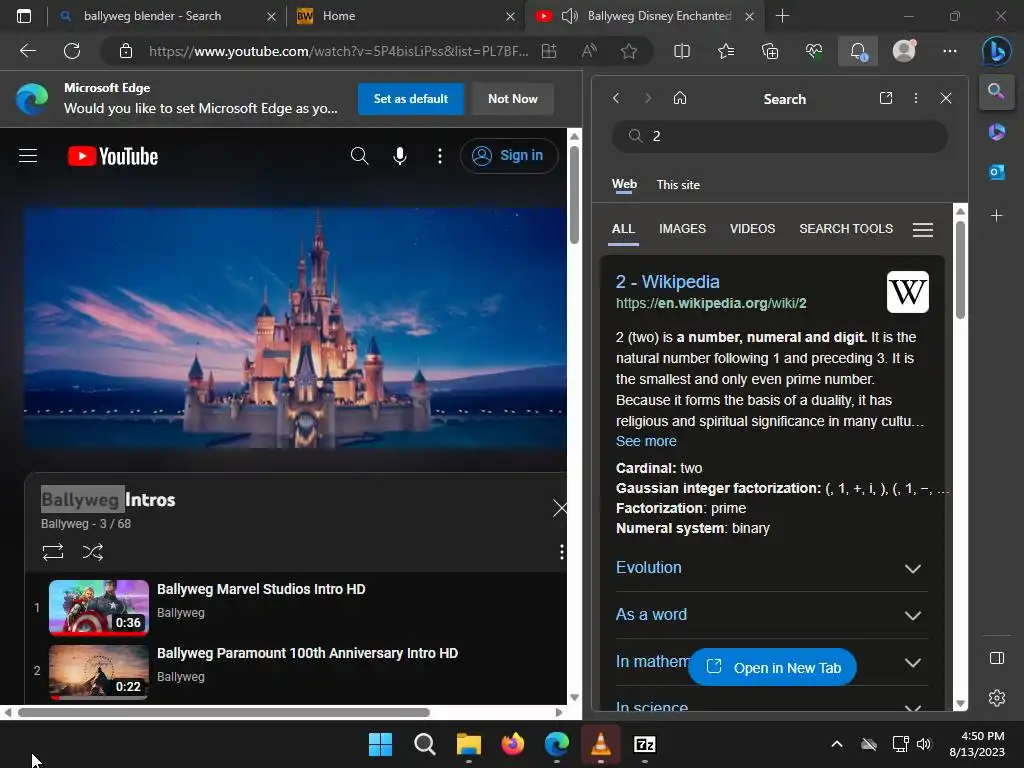Open File Explorer from the taskbar
The width and height of the screenshot is (1024, 768).
468,744
